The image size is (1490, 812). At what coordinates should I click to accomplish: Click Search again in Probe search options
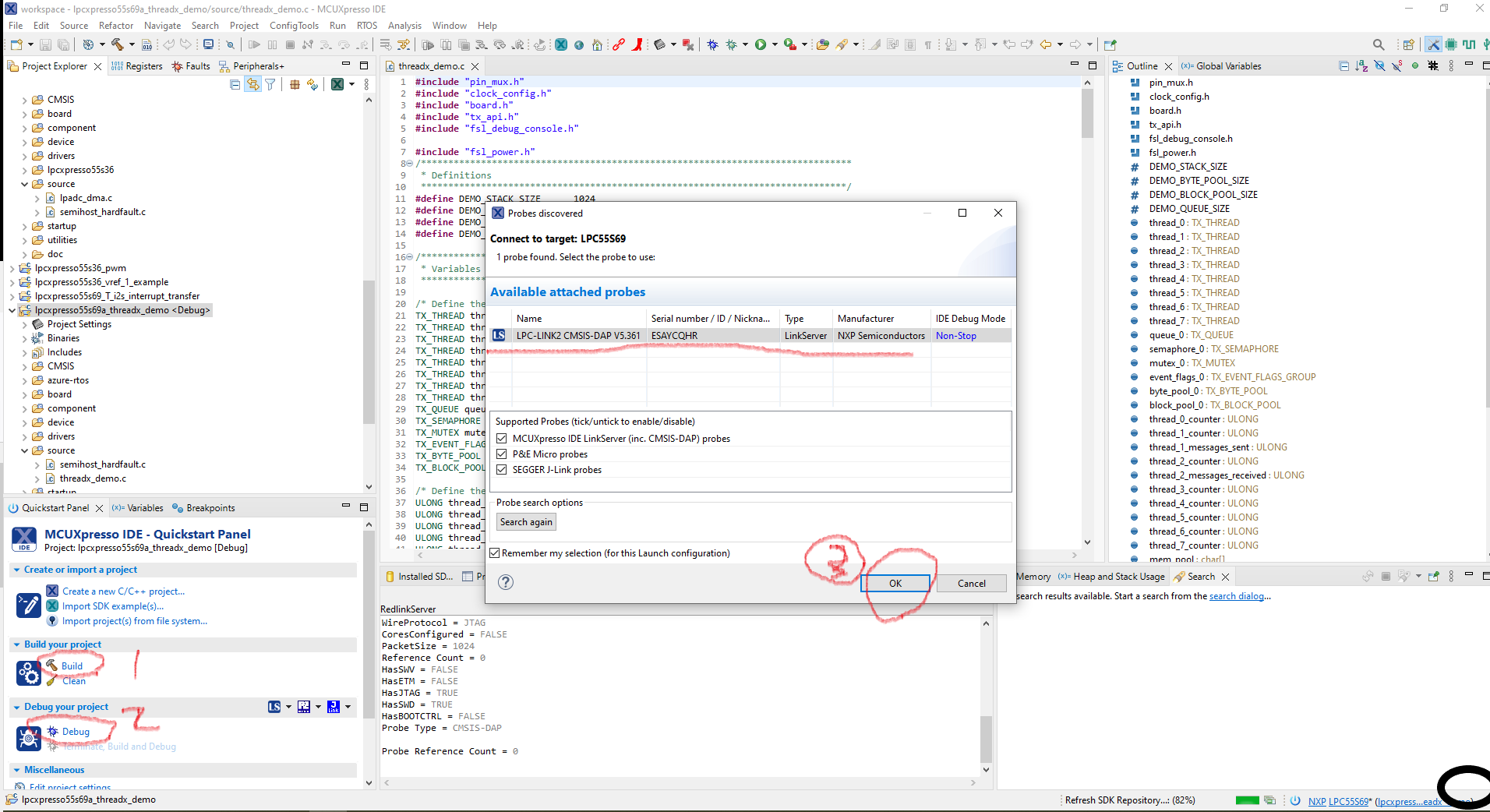pyautogui.click(x=526, y=521)
